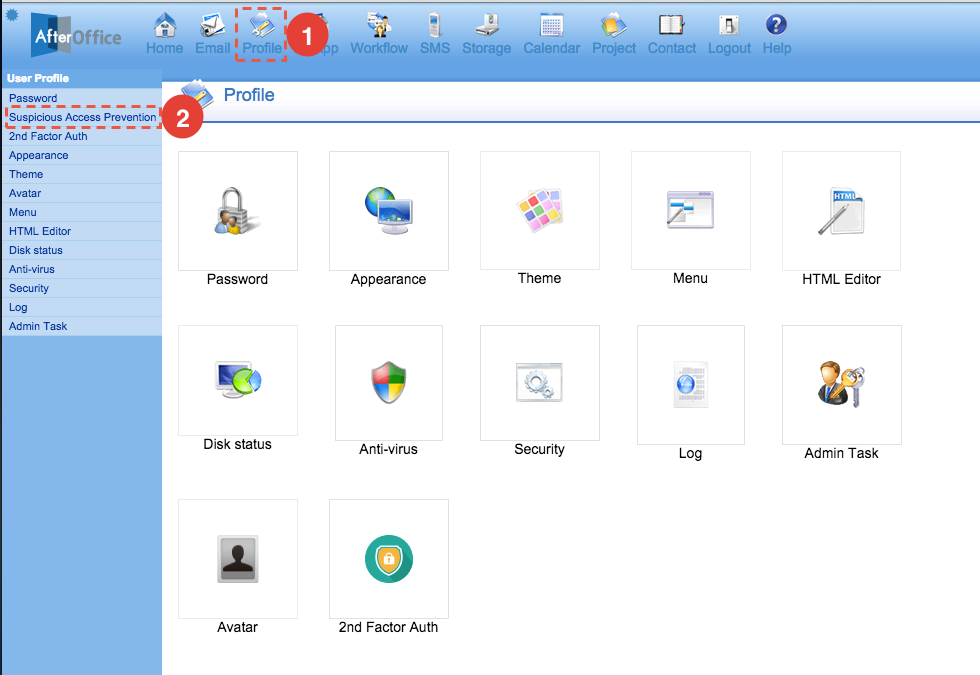Click the AfterOffice logo
The width and height of the screenshot is (980, 675).
(x=76, y=36)
